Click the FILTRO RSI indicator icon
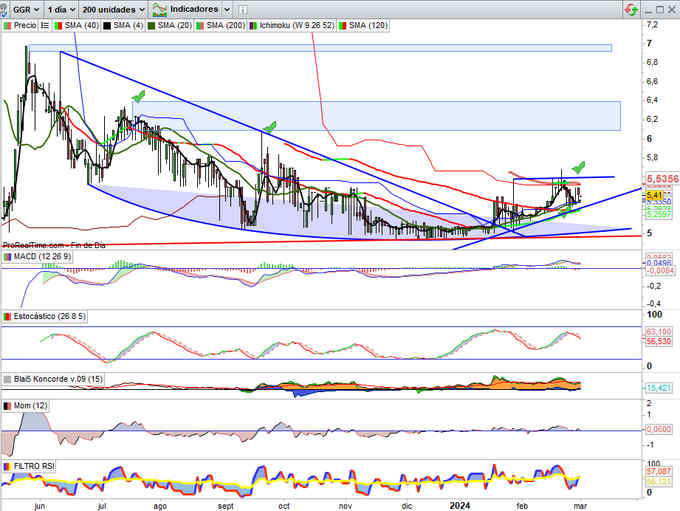 pyautogui.click(x=8, y=466)
